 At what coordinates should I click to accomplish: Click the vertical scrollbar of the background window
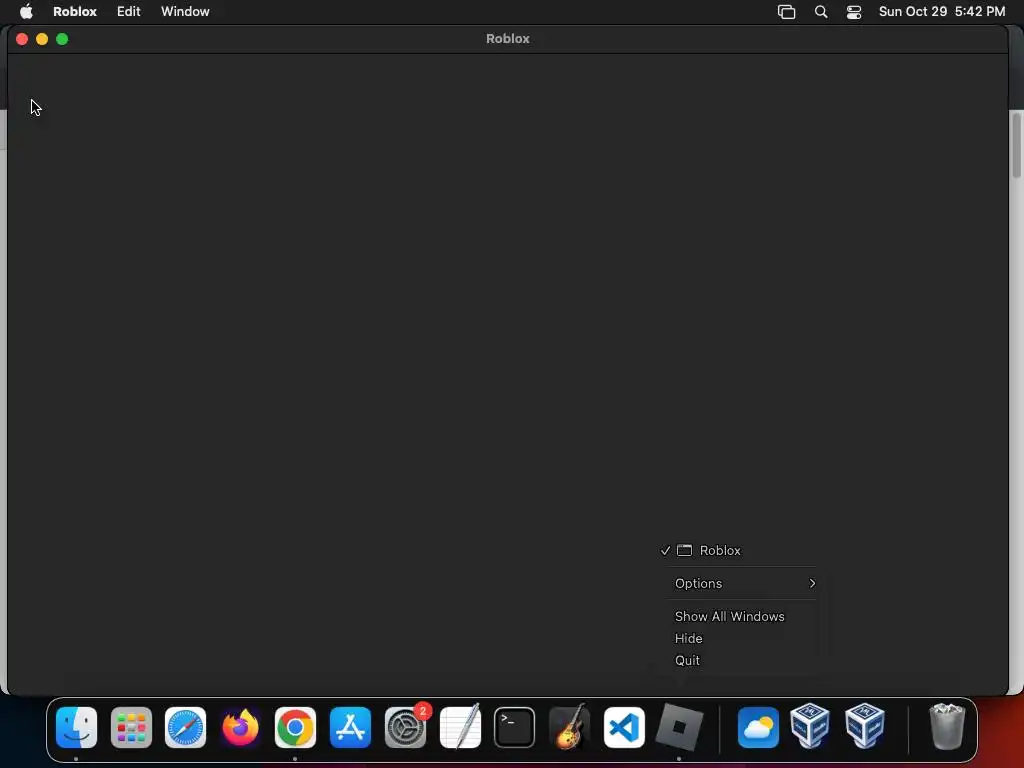(x=1016, y=145)
